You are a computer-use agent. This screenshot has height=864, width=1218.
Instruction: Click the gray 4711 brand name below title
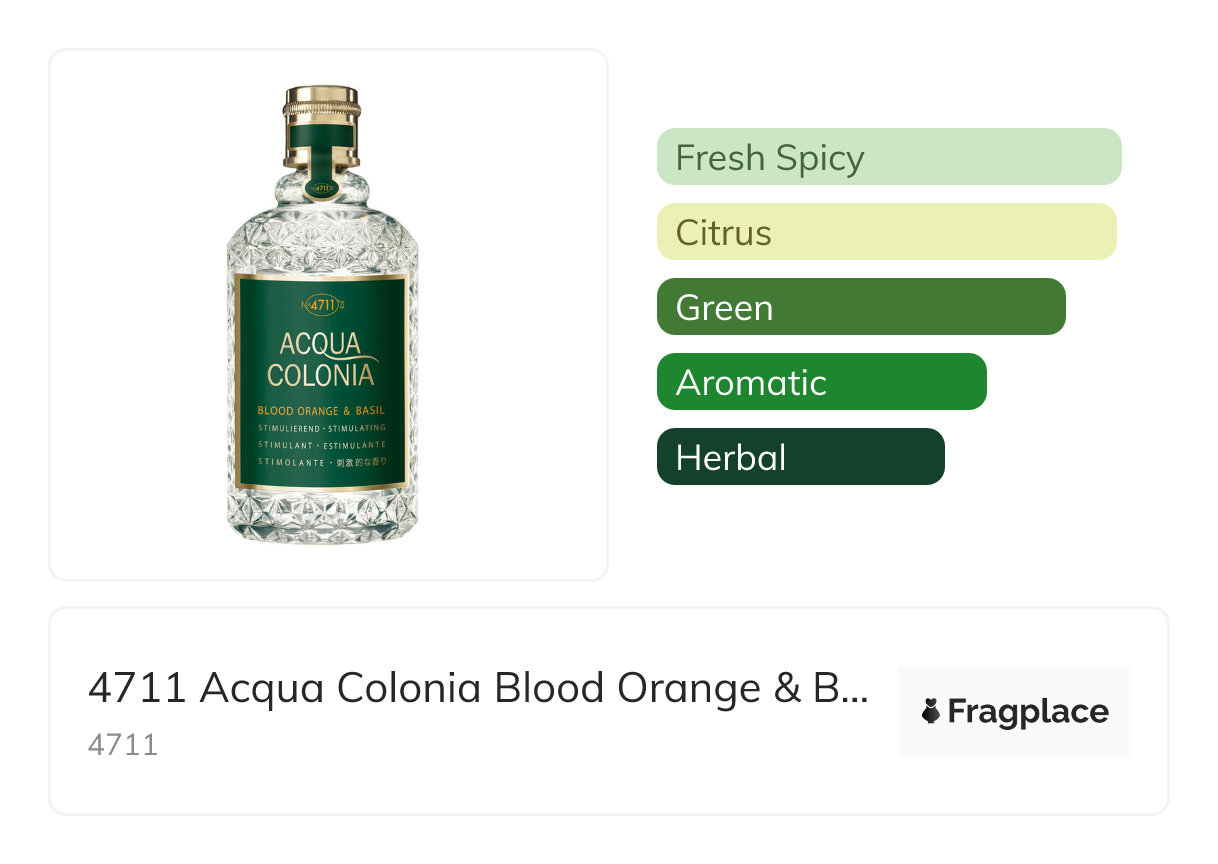click(123, 745)
